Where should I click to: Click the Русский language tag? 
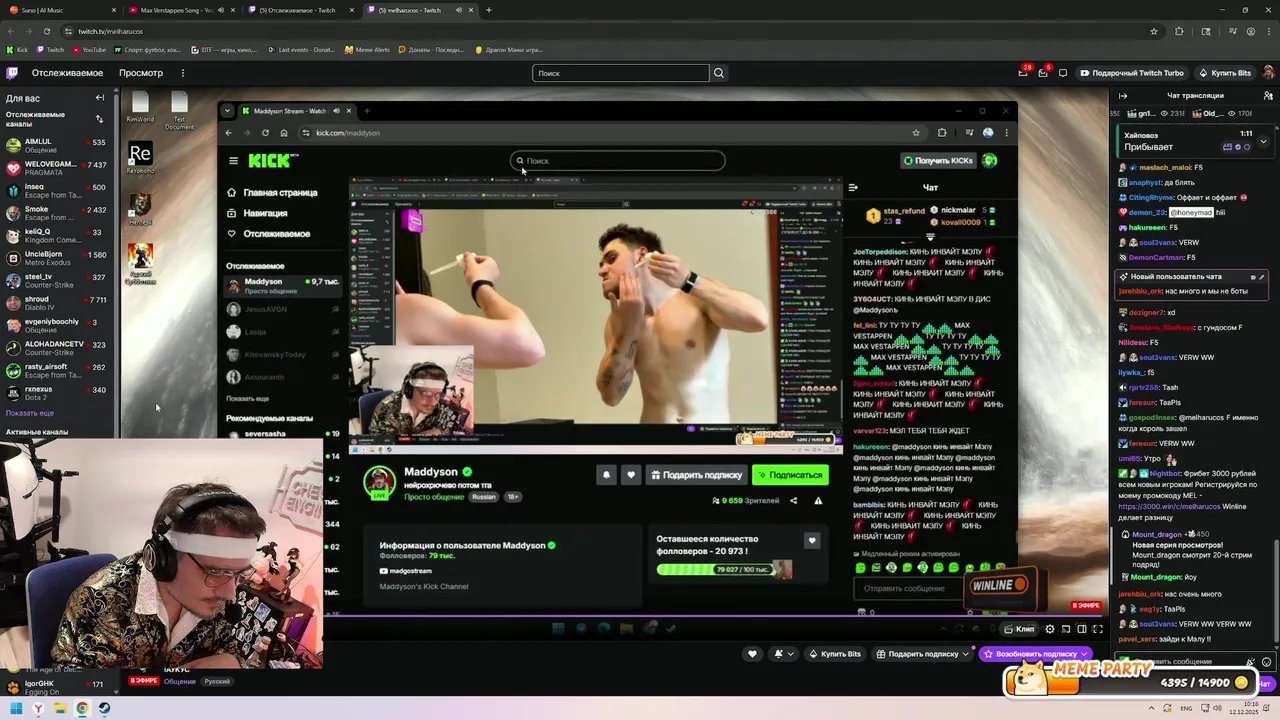217,682
